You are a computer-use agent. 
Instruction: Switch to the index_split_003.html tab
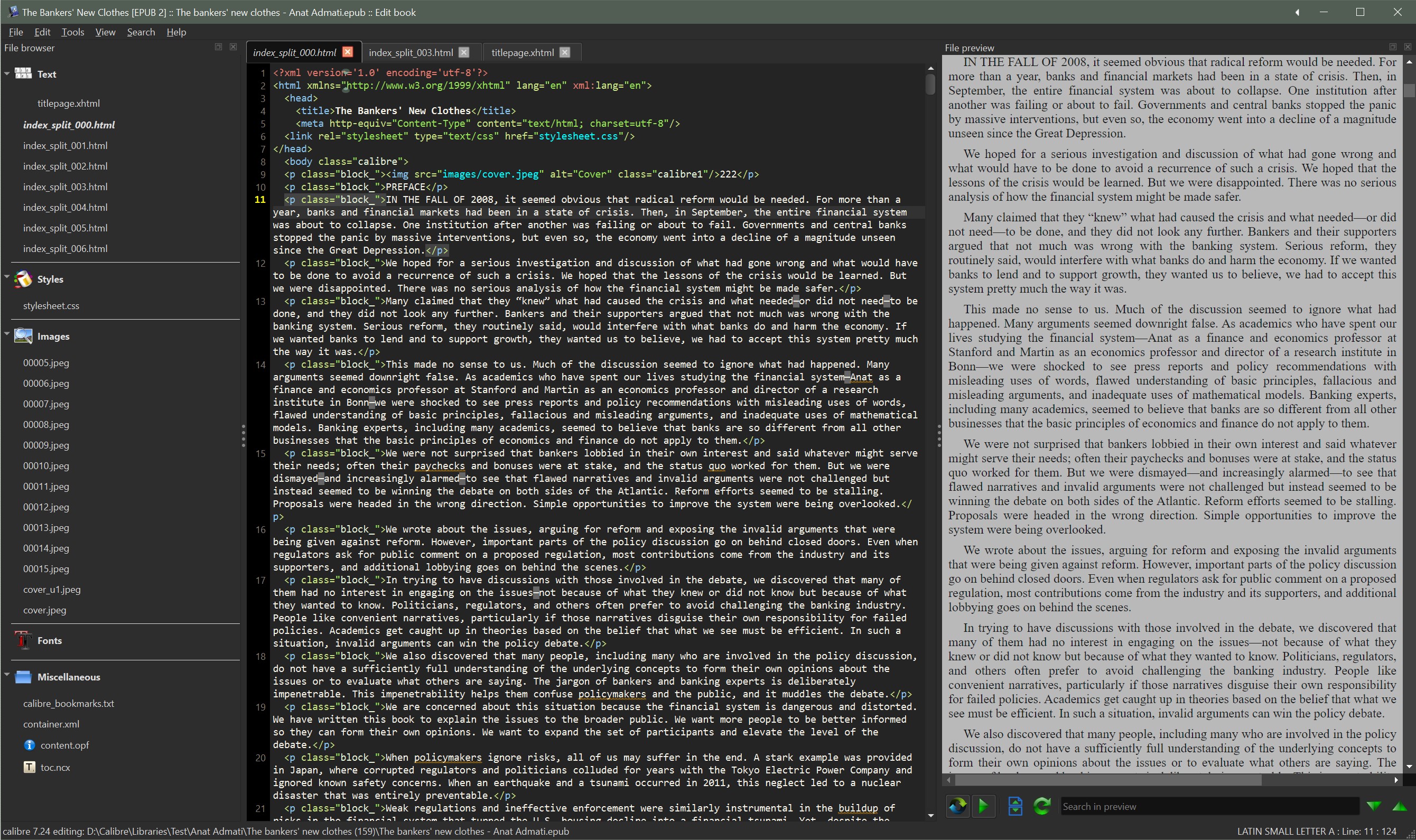(x=411, y=53)
